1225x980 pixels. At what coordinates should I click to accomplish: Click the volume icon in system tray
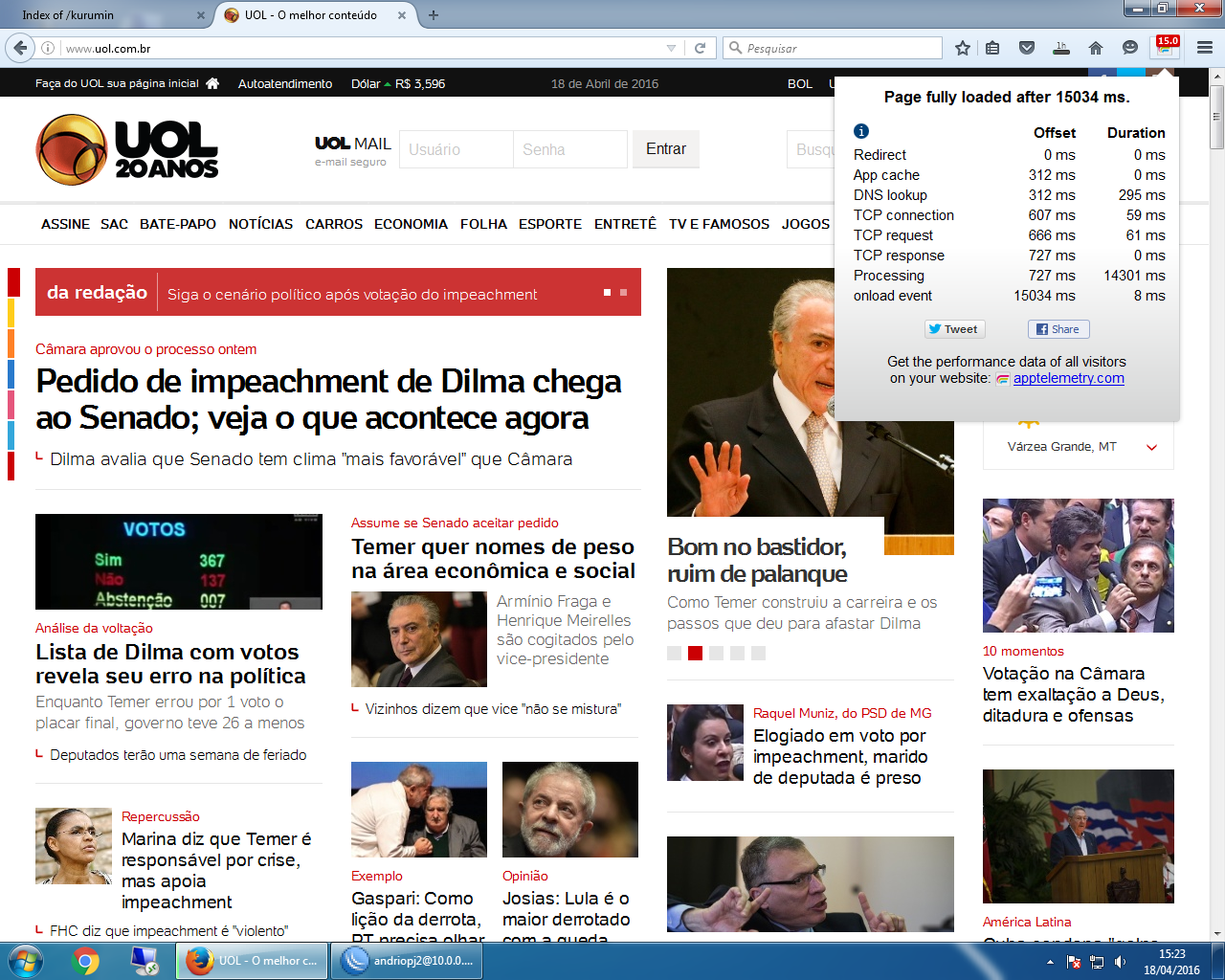tap(1121, 962)
